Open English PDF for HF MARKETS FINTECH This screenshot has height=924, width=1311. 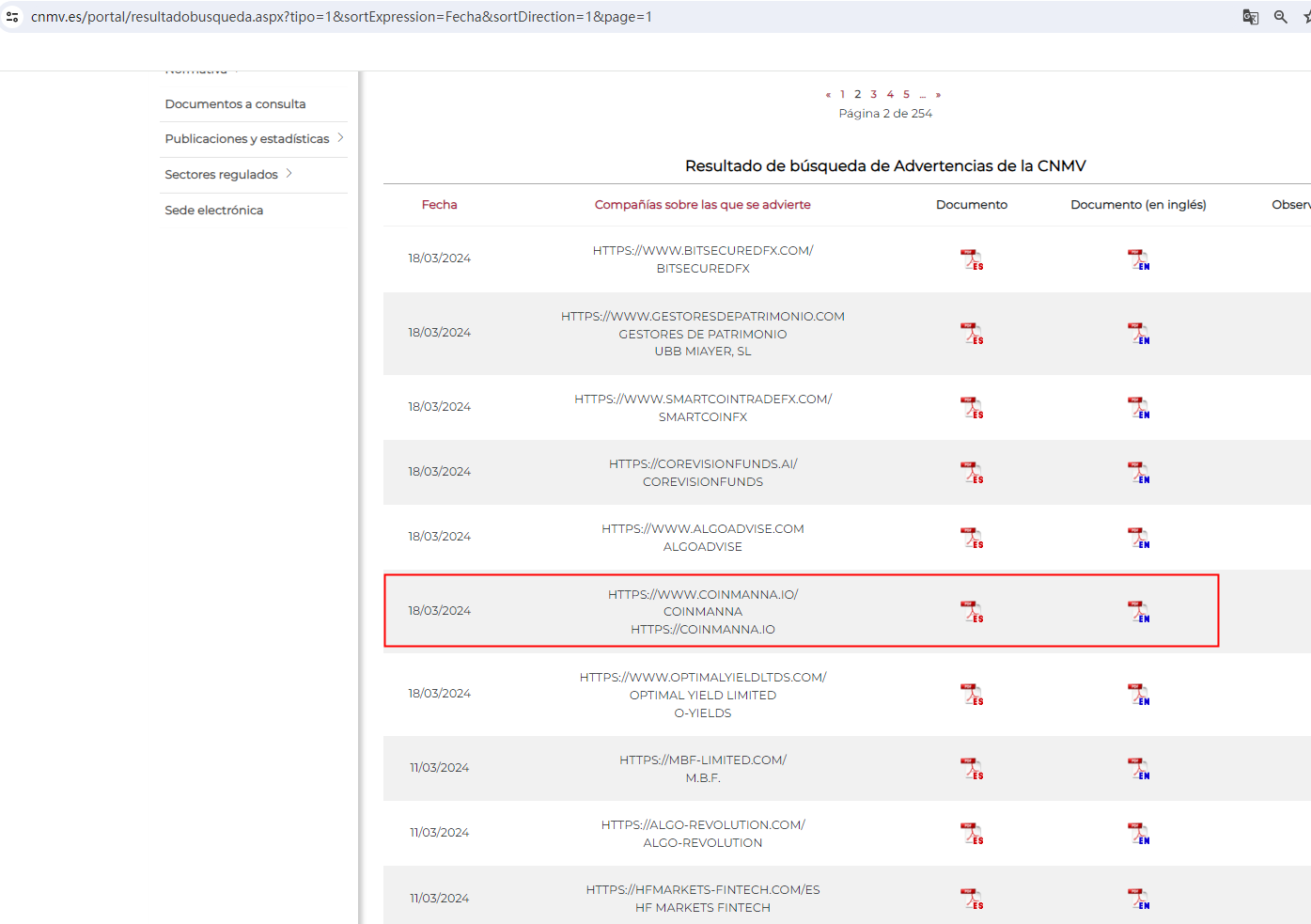pos(1138,899)
